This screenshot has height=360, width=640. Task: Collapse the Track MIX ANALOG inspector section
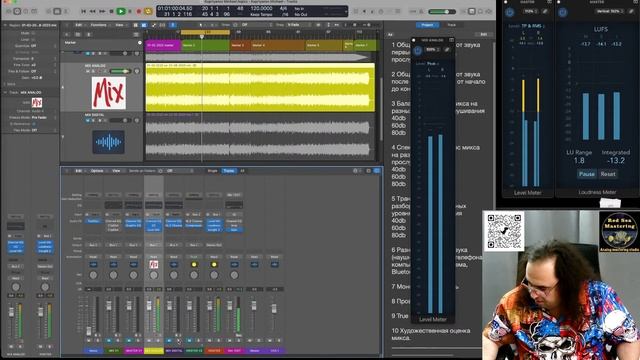5,93
